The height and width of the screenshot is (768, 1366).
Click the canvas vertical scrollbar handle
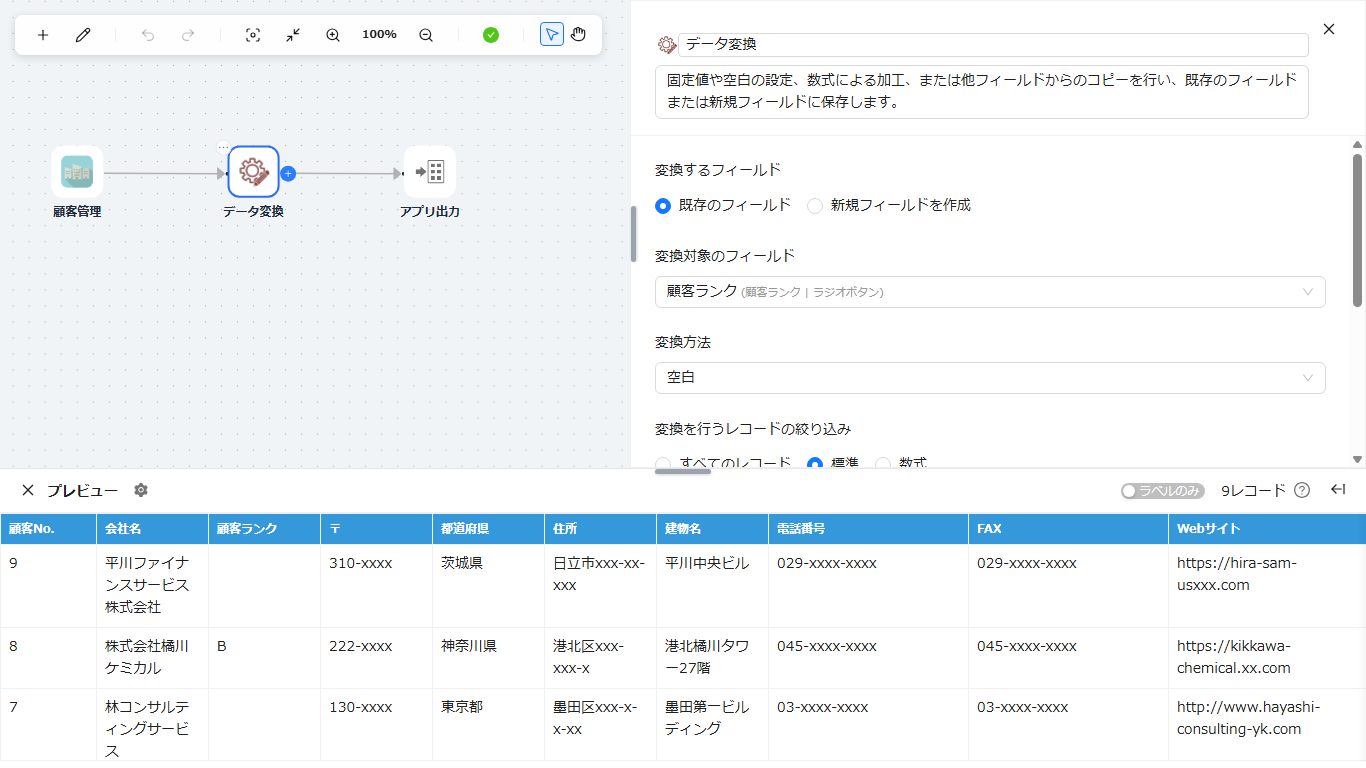tap(633, 234)
